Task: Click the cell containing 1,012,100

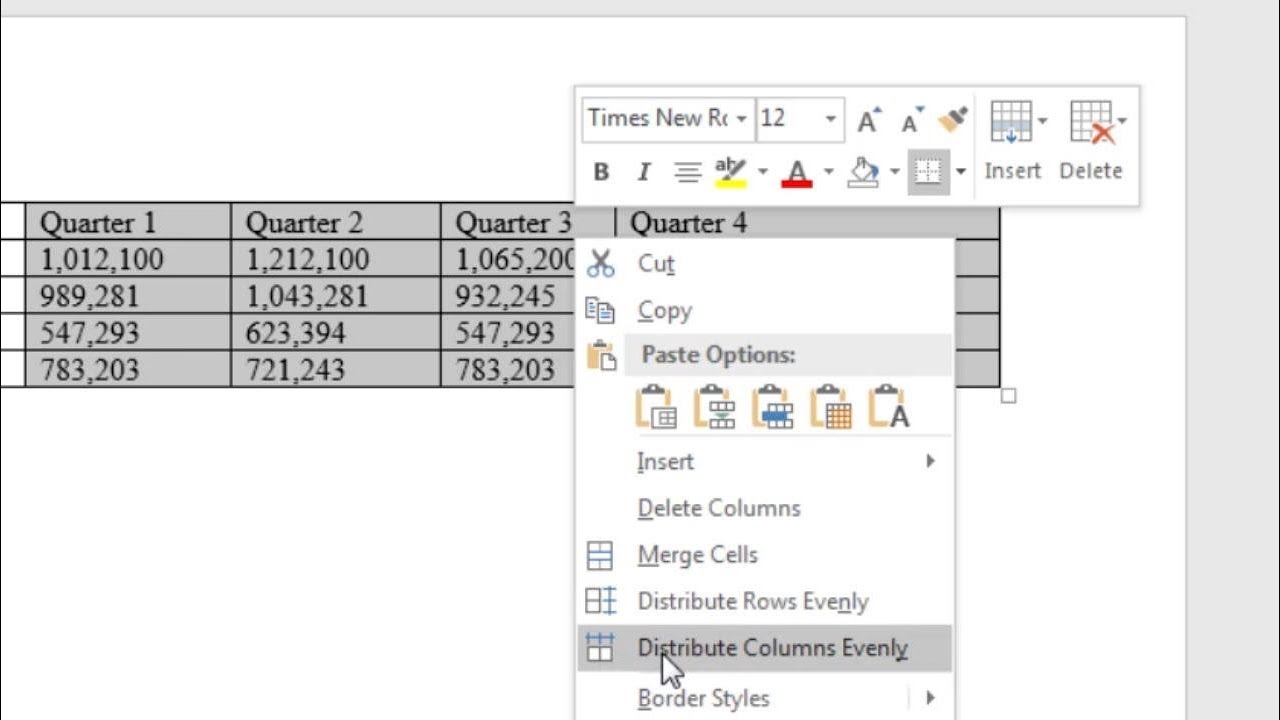Action: pos(128,259)
